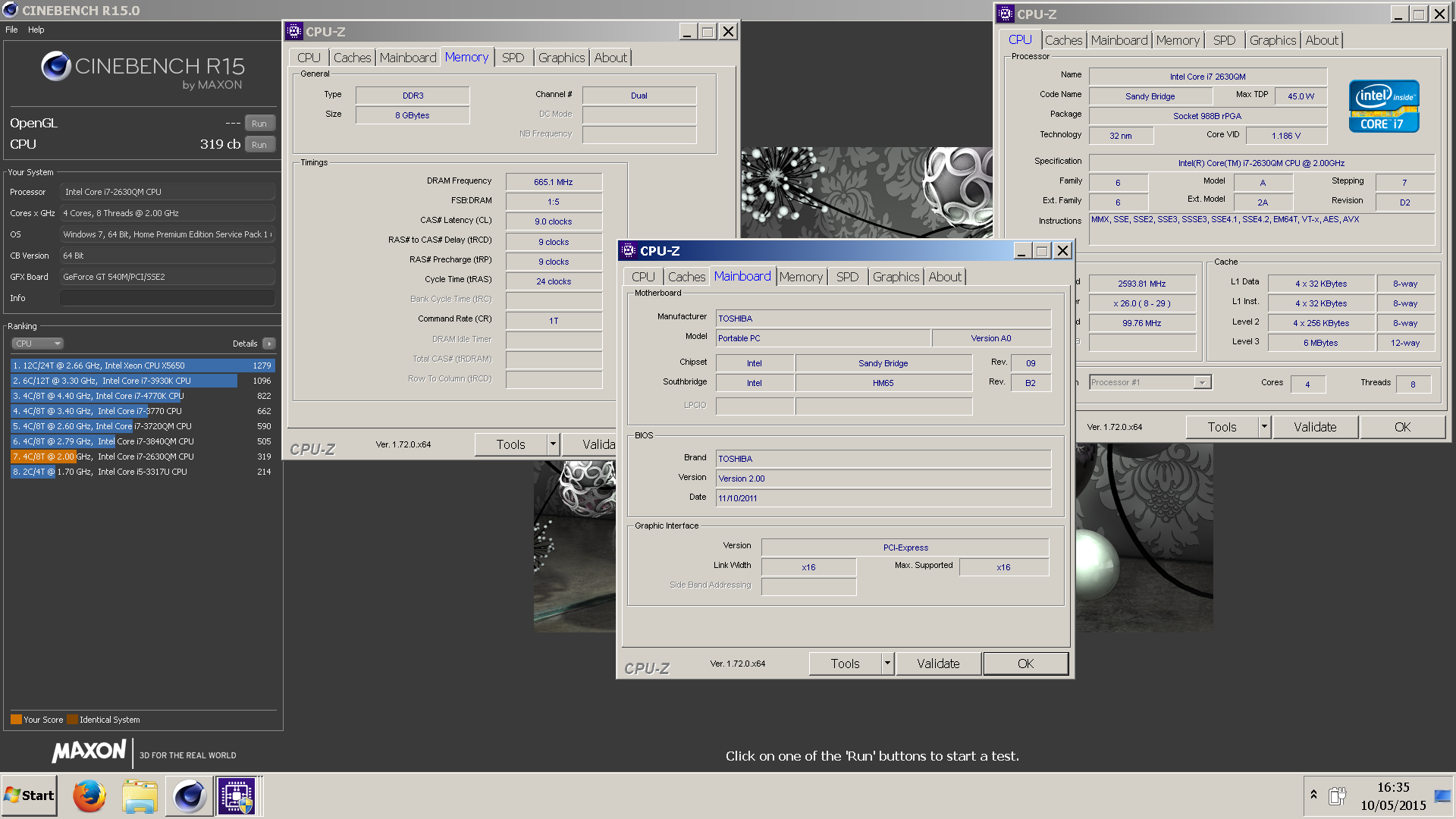Image resolution: width=1456 pixels, height=819 pixels.
Task: Click the Cinebench title bar logo icon
Action: click(11, 10)
